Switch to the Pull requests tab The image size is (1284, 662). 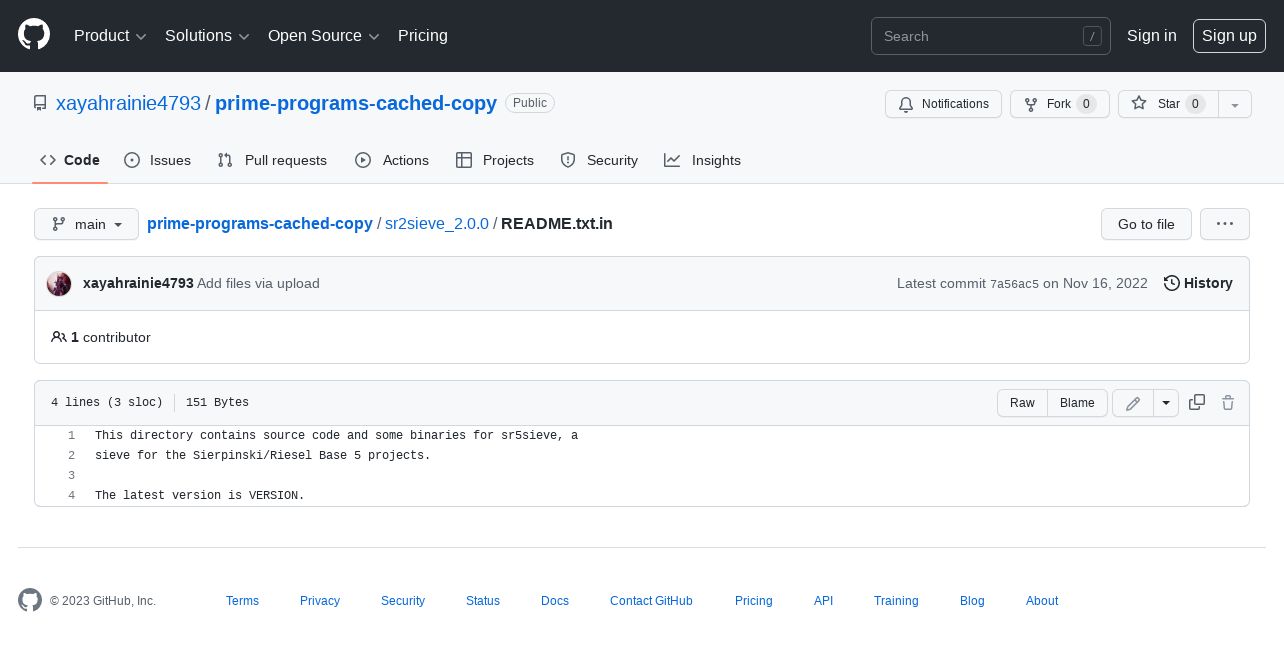272,160
